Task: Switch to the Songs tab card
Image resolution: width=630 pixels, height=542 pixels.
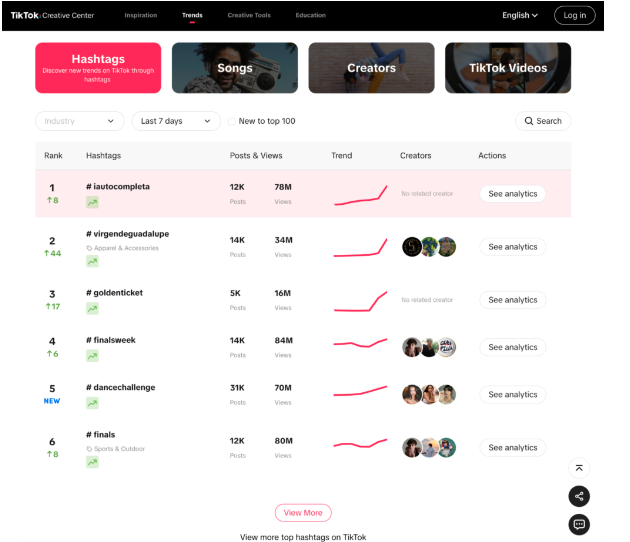Action: coord(235,68)
